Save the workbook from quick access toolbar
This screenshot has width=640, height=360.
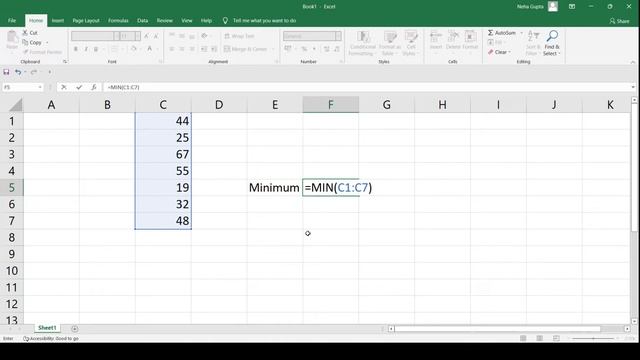click(x=6, y=72)
